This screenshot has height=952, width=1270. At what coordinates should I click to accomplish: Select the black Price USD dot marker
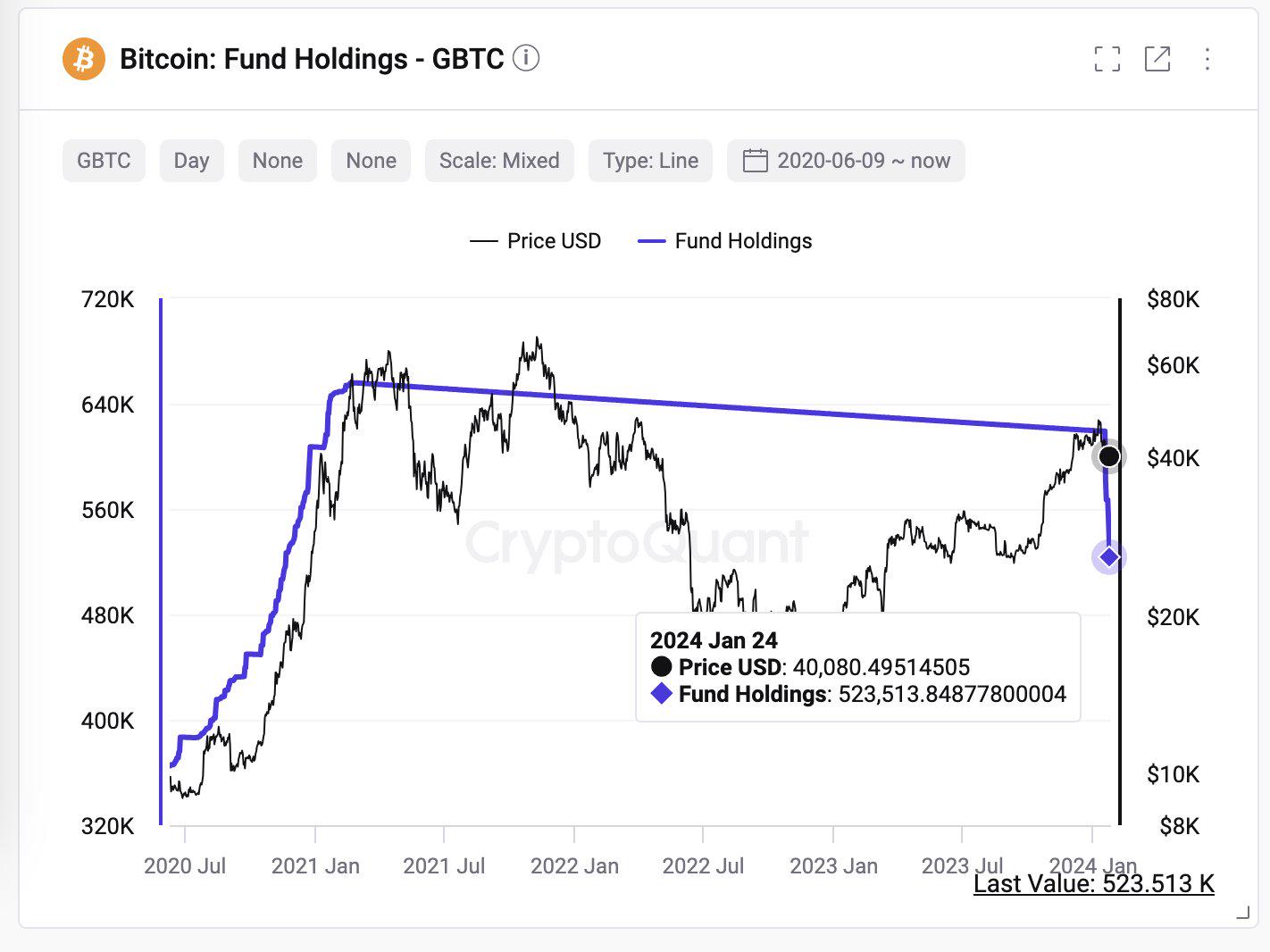1109,456
